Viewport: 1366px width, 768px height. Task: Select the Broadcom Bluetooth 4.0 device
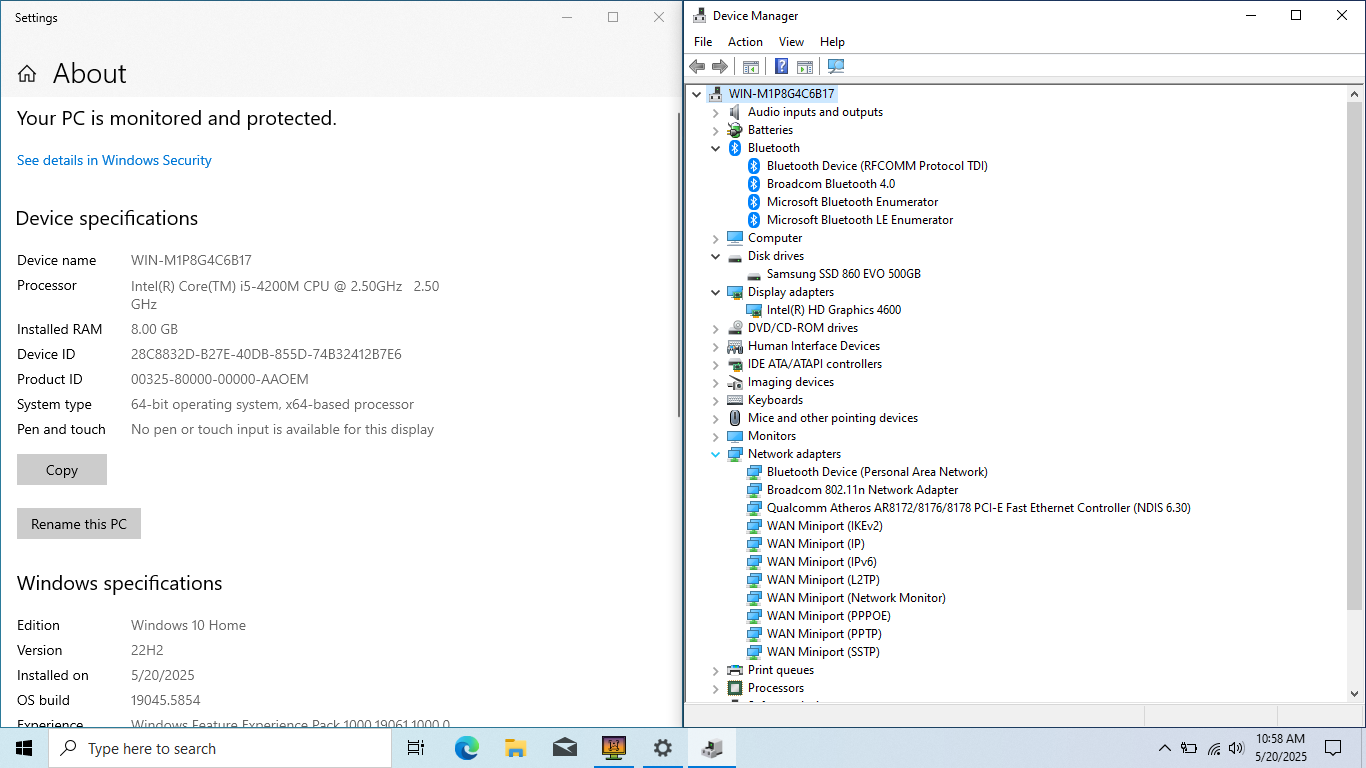coord(830,184)
